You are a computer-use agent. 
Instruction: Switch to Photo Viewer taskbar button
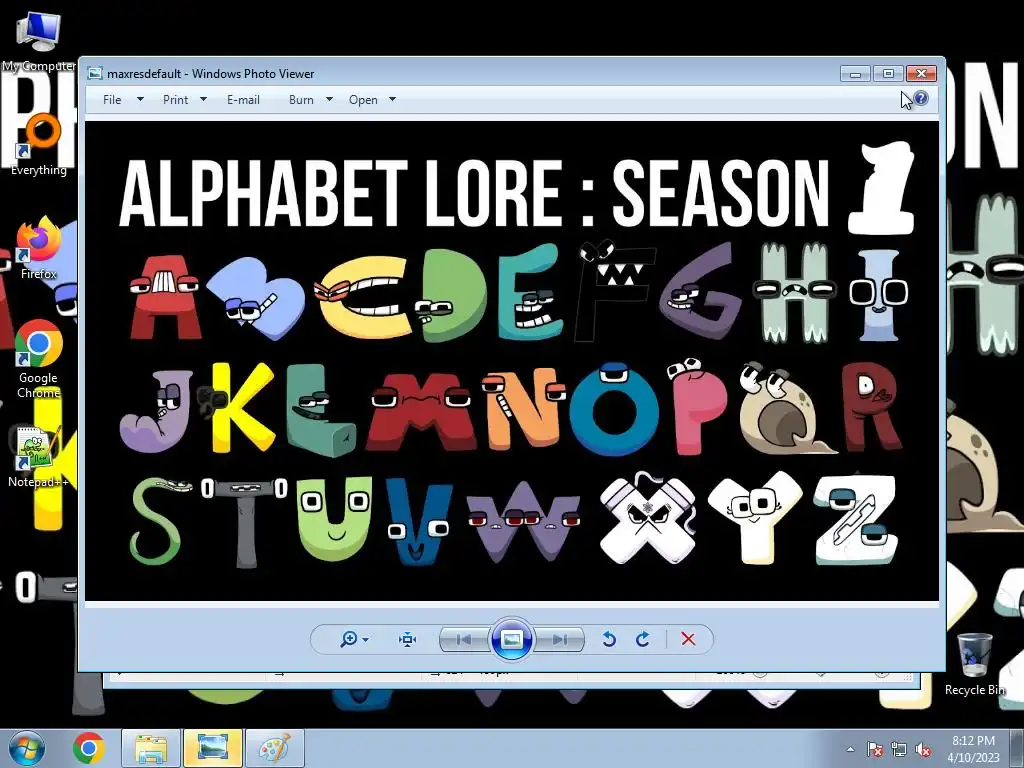(213, 748)
